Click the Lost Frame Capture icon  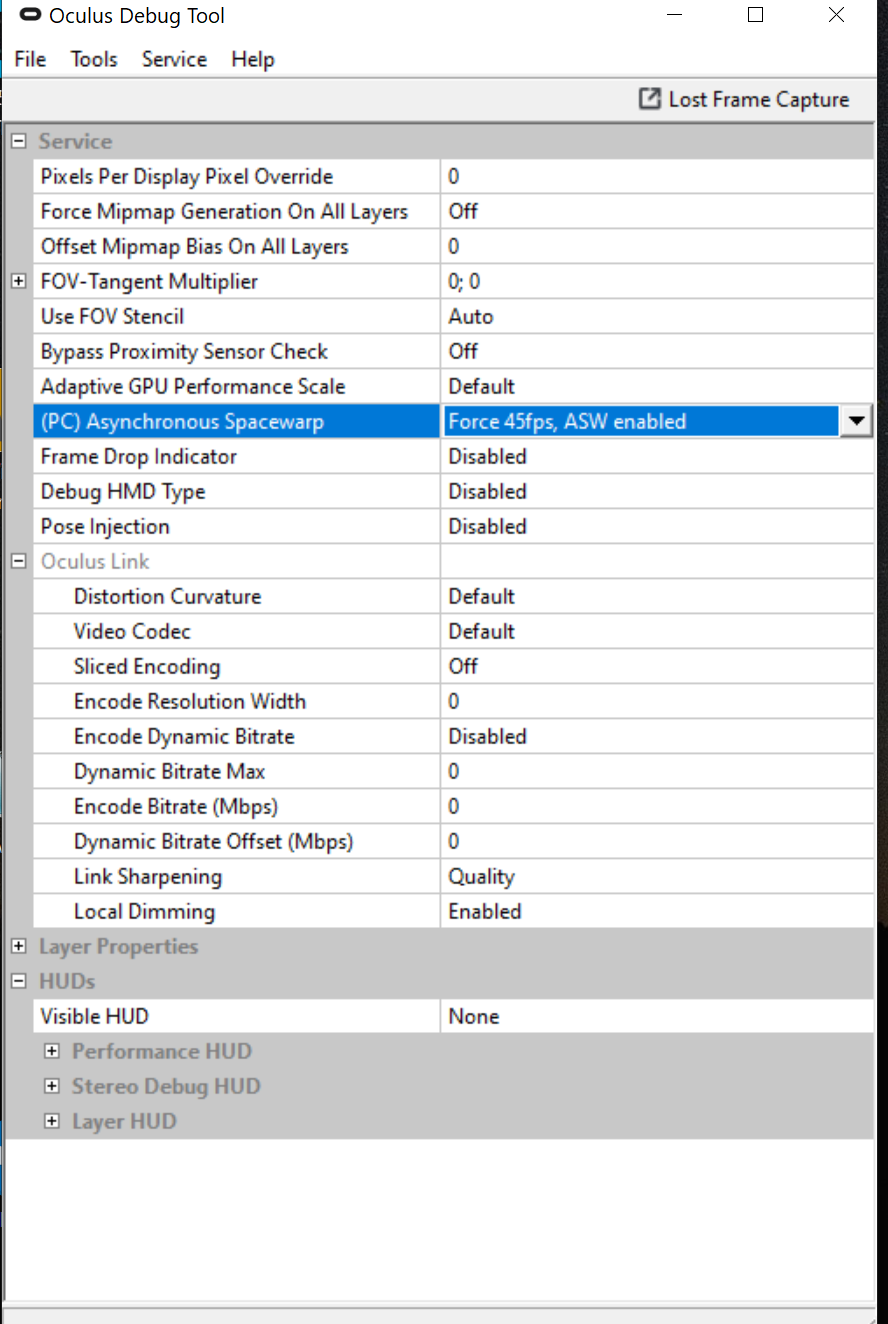coord(650,99)
